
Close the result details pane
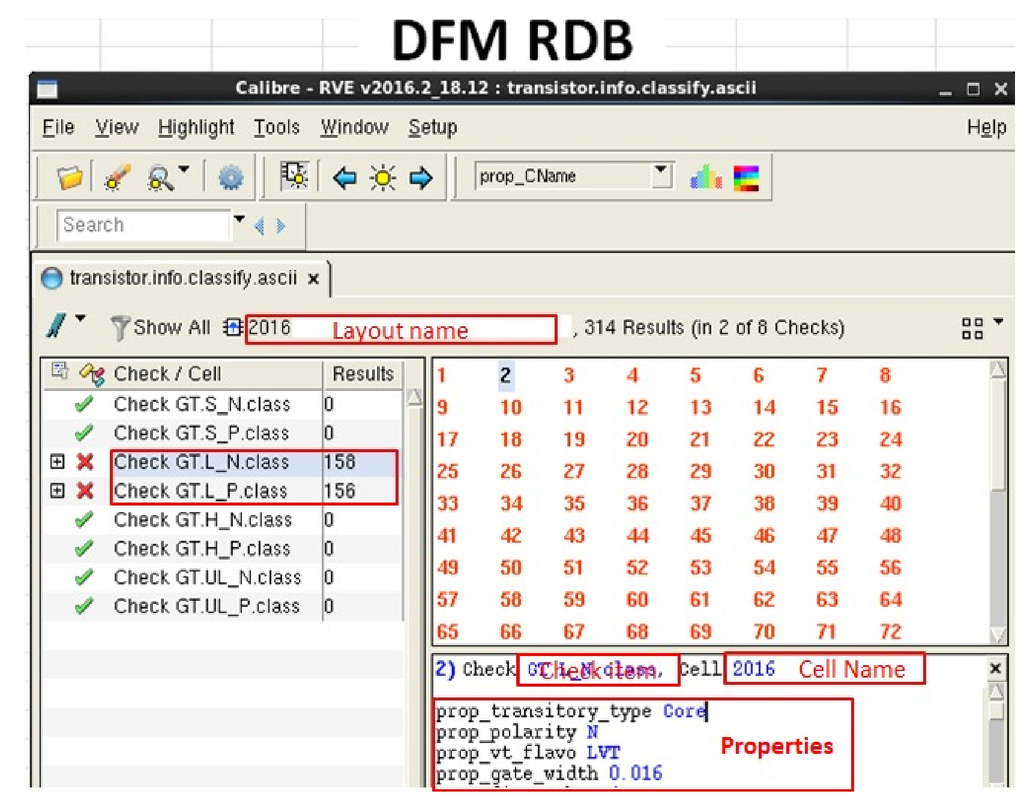pyautogui.click(x=995, y=669)
